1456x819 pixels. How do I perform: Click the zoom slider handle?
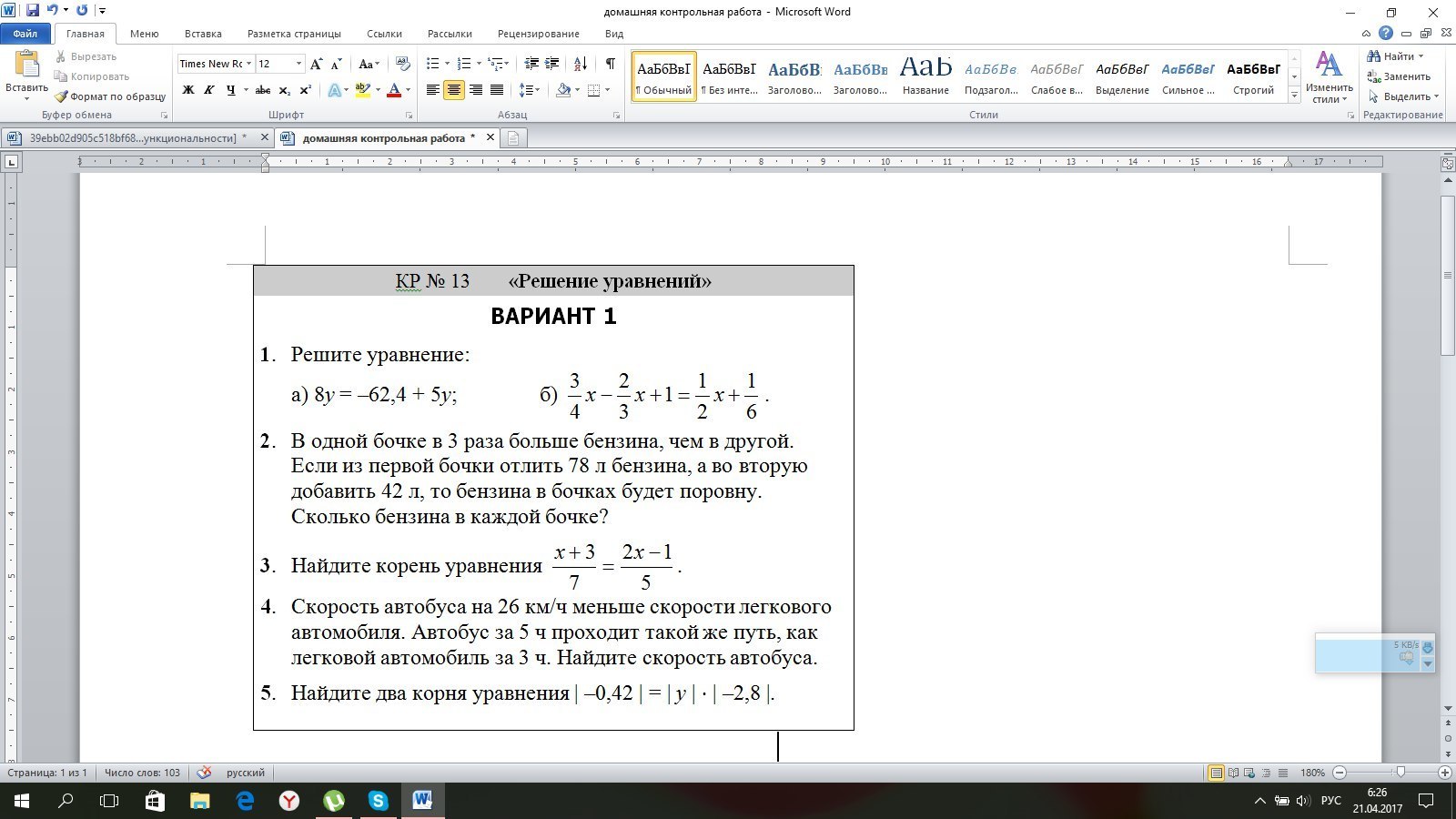(x=1400, y=773)
